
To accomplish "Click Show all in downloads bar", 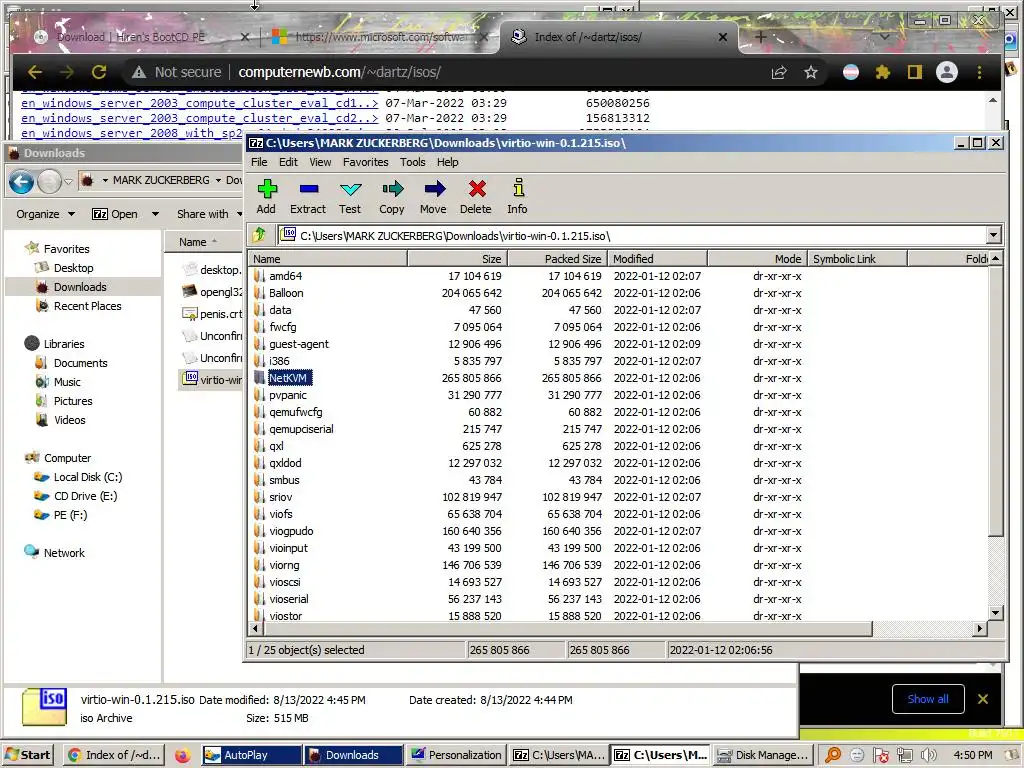I will click(928, 699).
